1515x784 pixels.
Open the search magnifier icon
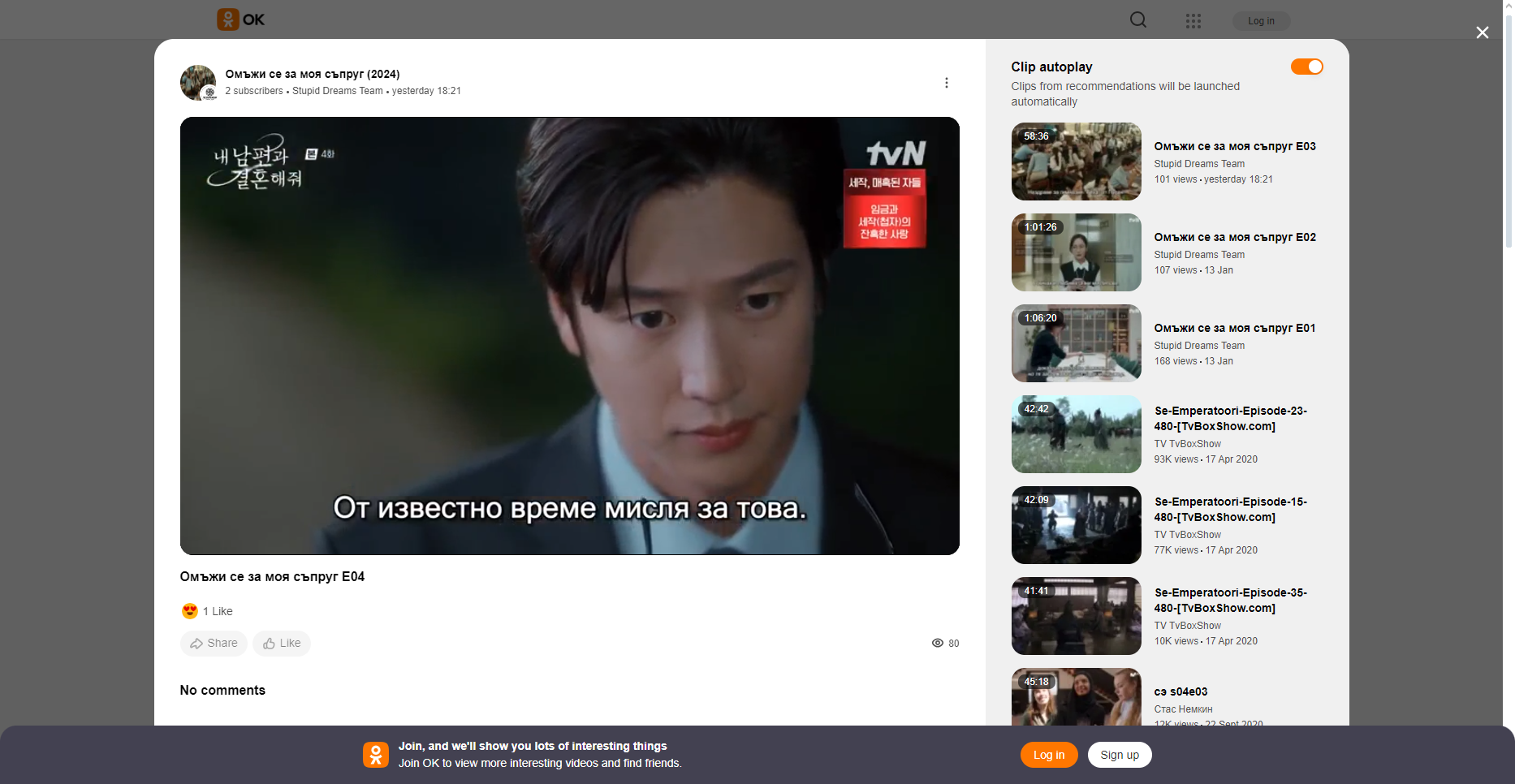1138,20
